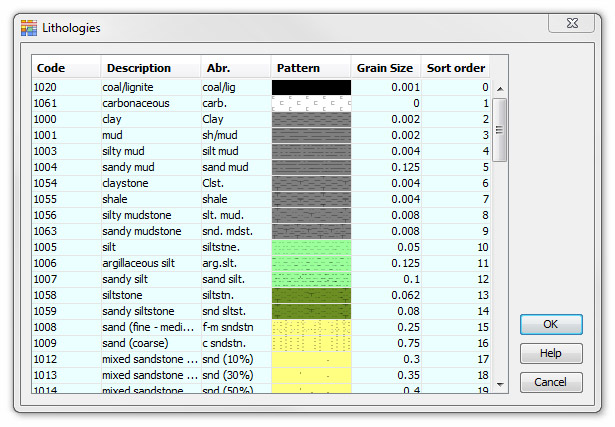Select code 1012 cell

66,360
